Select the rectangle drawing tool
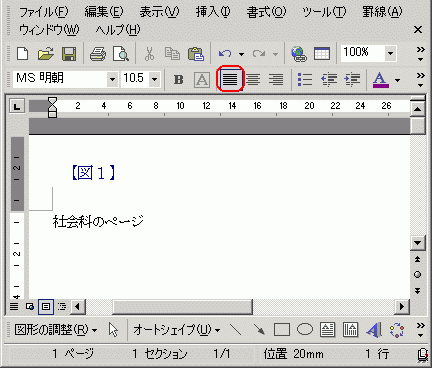The height and width of the screenshot is (368, 432). [282, 330]
